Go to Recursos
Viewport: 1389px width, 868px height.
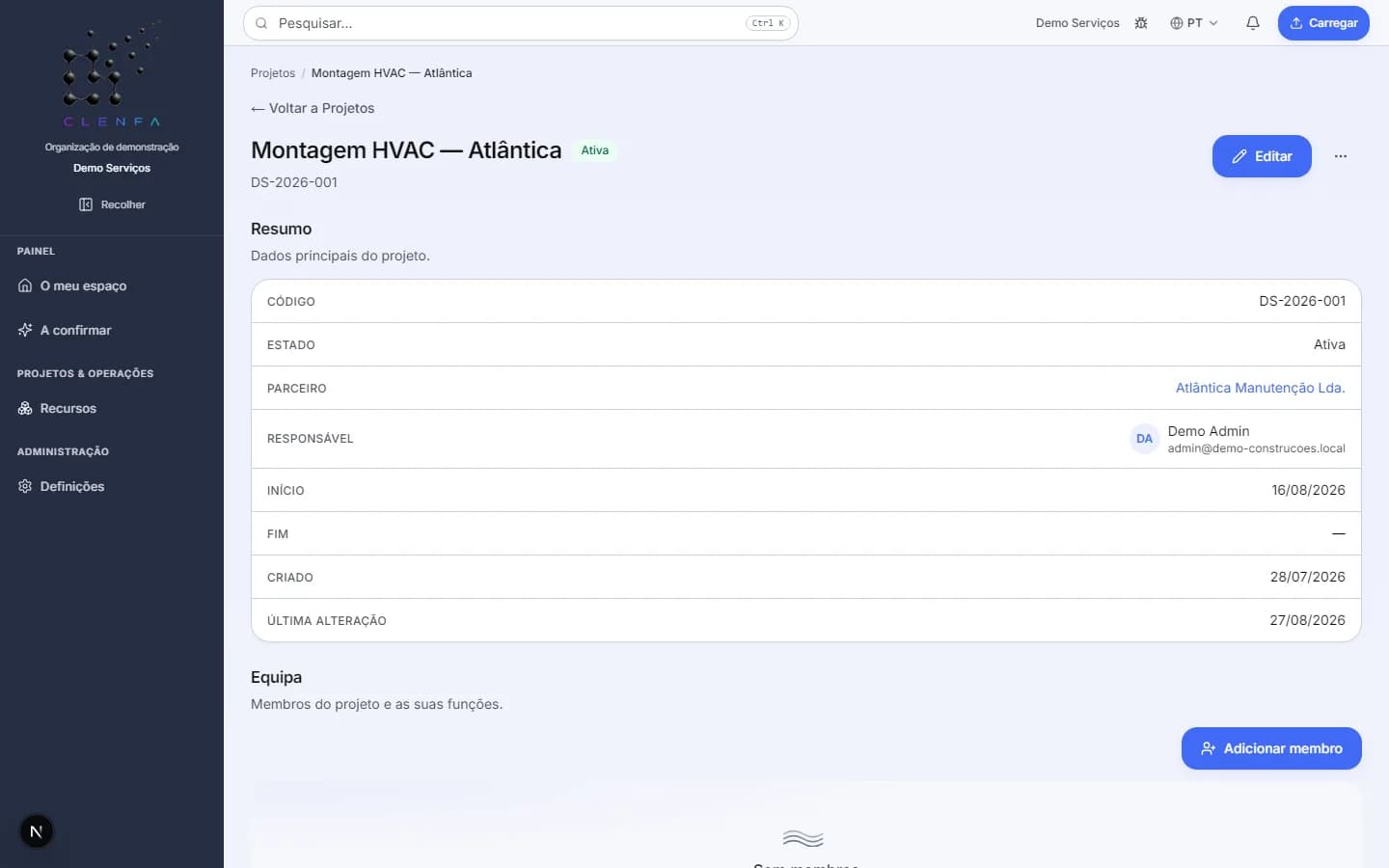112,408
